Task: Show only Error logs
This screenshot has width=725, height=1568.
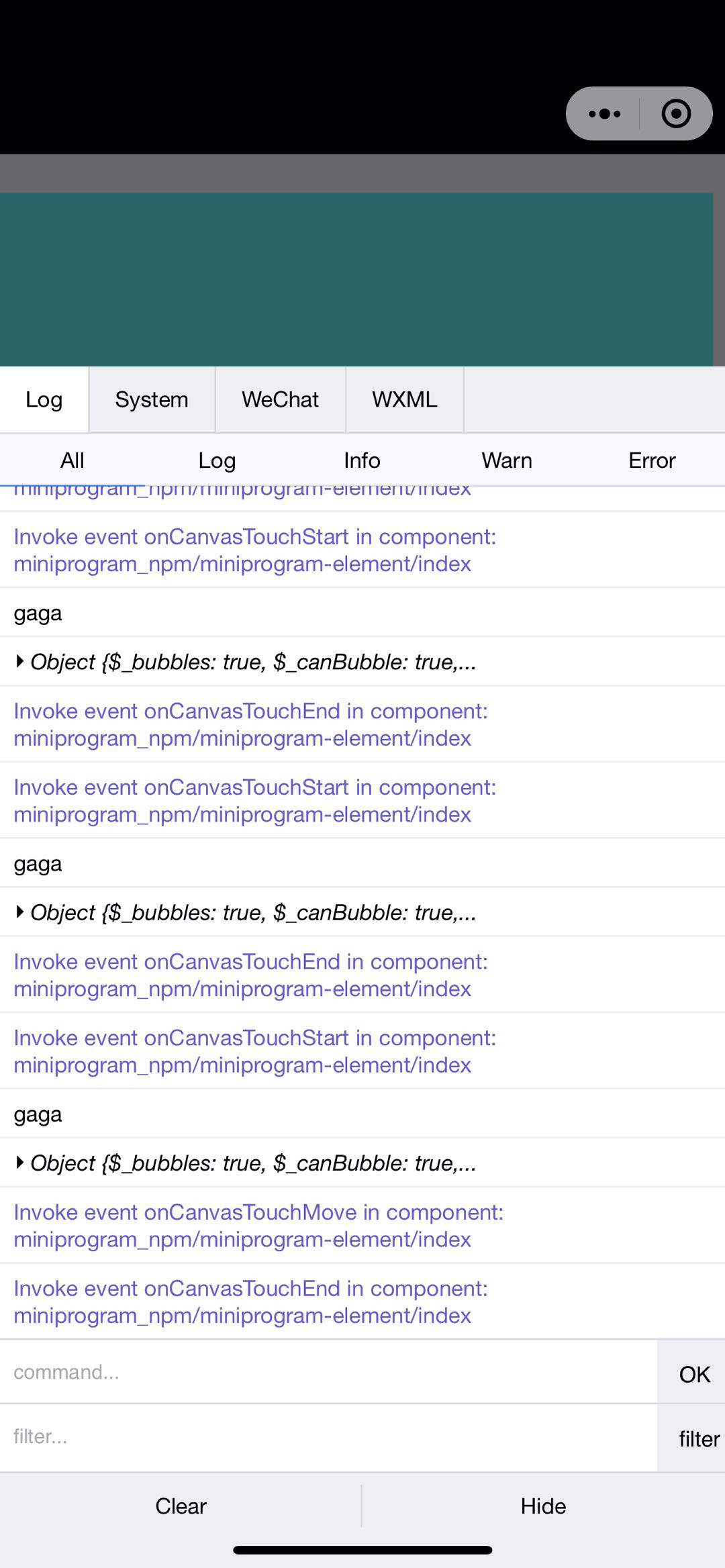Action: (651, 460)
